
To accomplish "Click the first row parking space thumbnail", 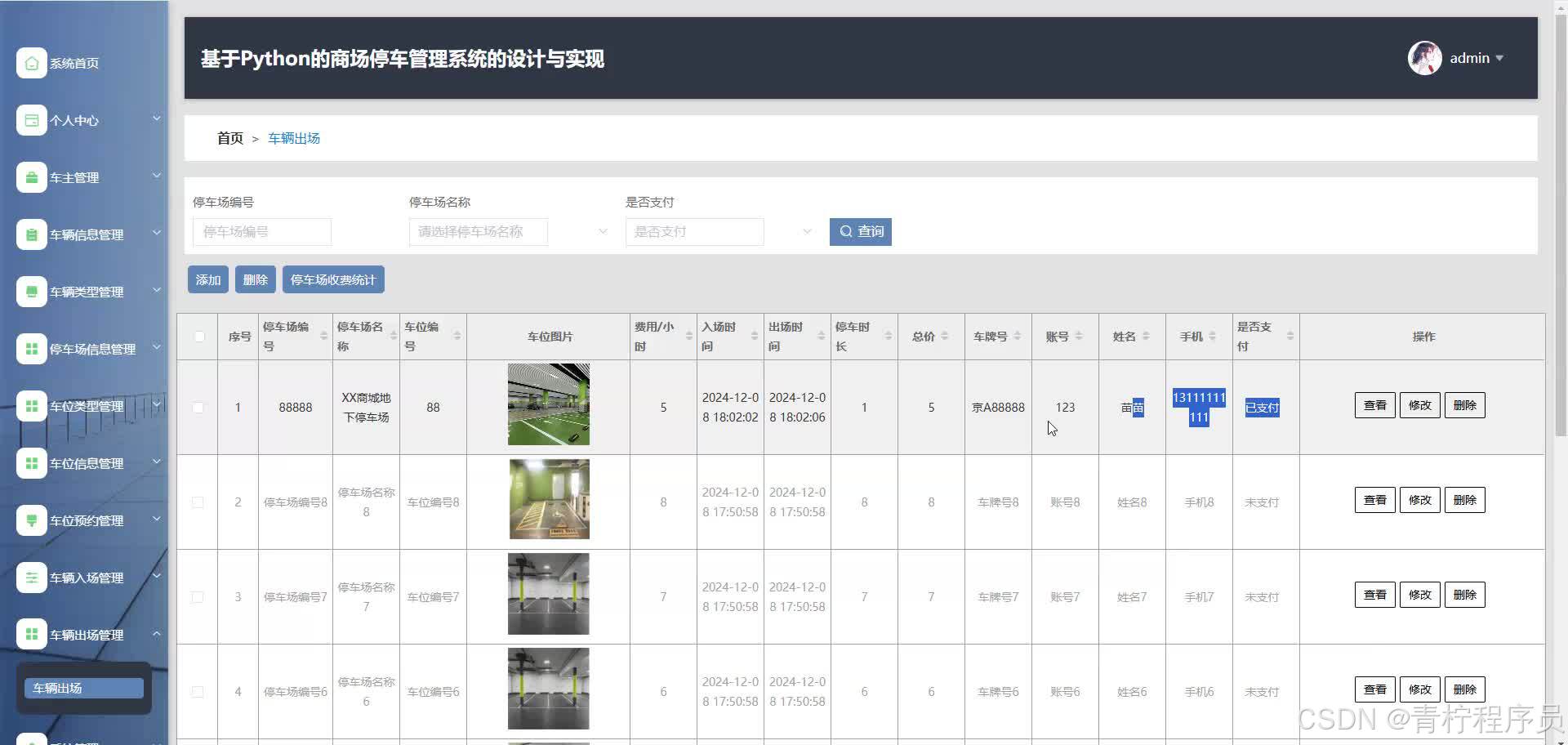I will pyautogui.click(x=548, y=404).
